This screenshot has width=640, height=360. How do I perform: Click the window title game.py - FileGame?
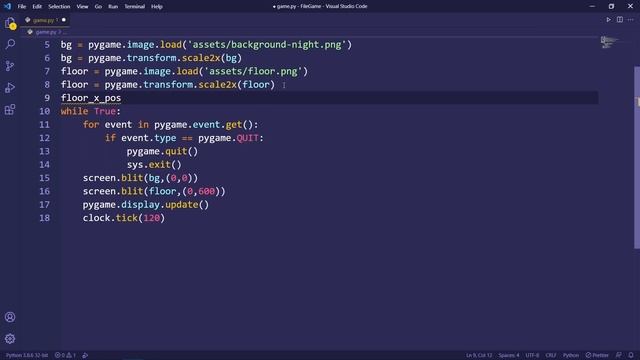(320, 6)
